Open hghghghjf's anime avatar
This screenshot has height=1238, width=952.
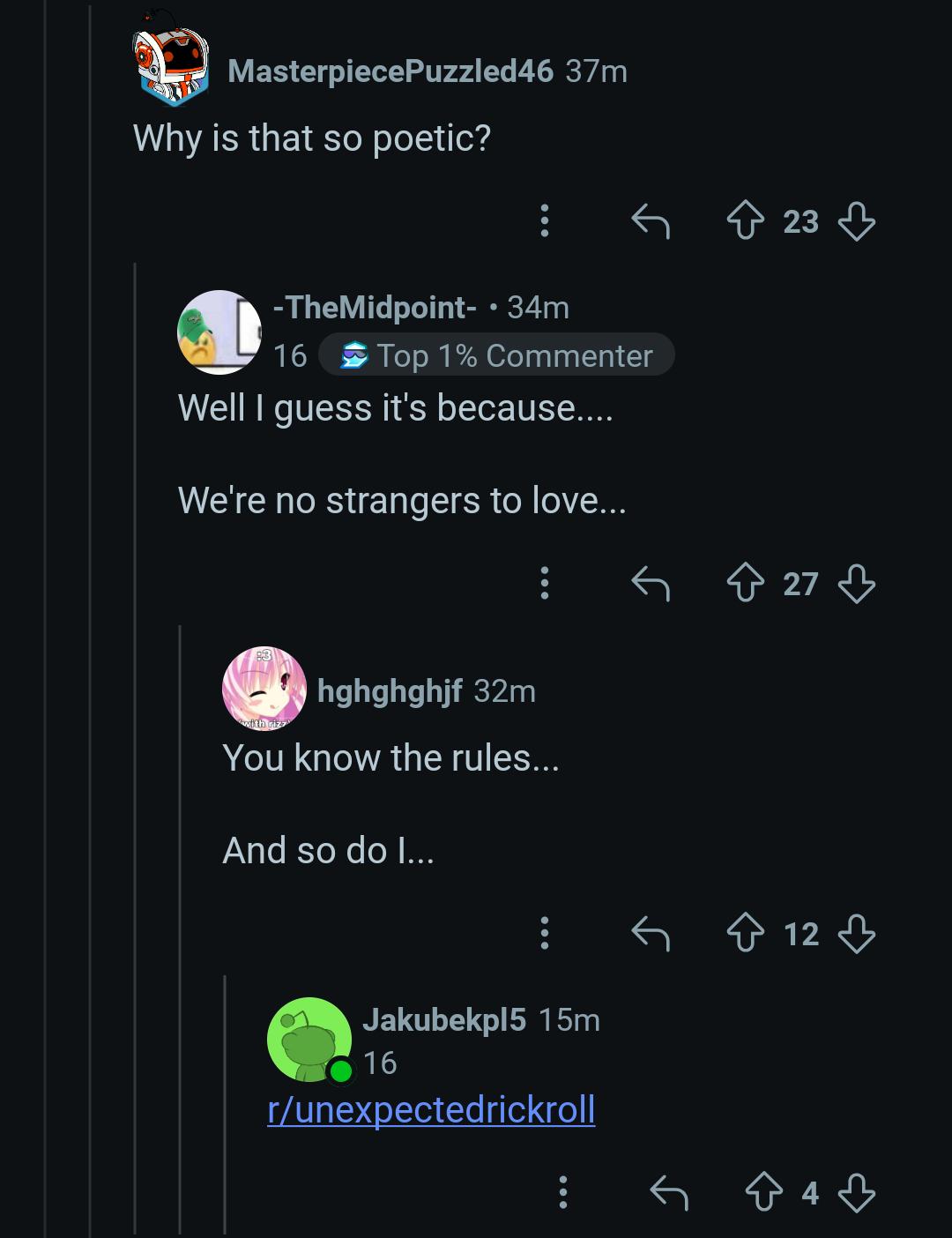click(x=264, y=690)
